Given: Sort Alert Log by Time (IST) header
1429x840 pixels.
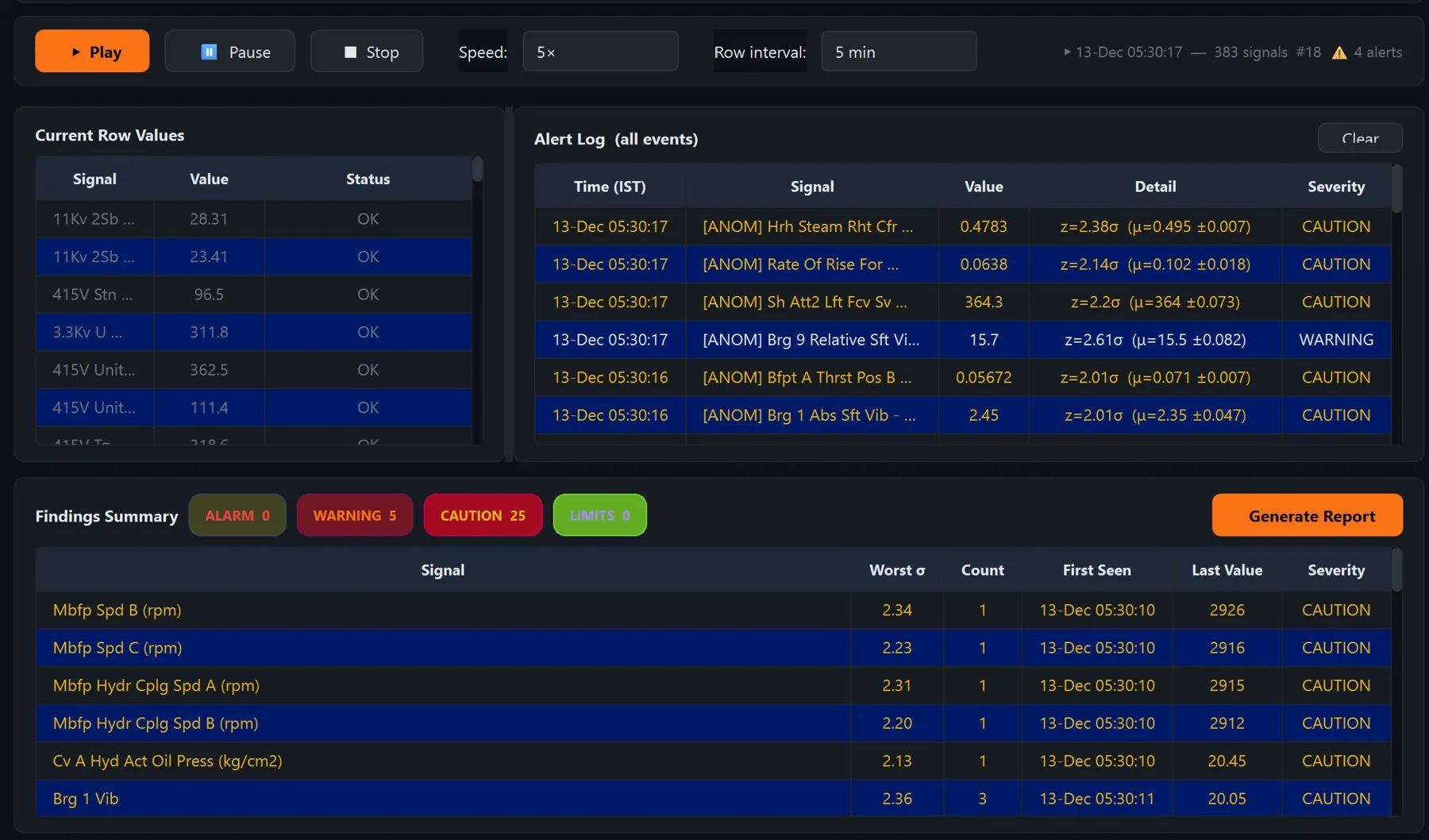Looking at the screenshot, I should (610, 187).
